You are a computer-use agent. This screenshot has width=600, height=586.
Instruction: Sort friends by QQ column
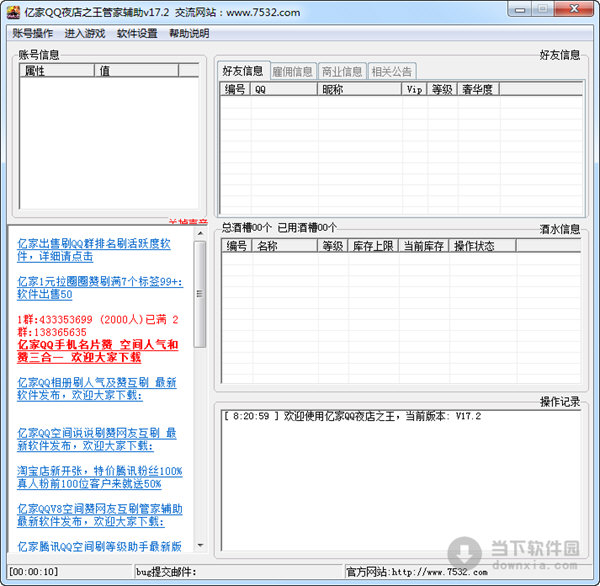tap(284, 90)
